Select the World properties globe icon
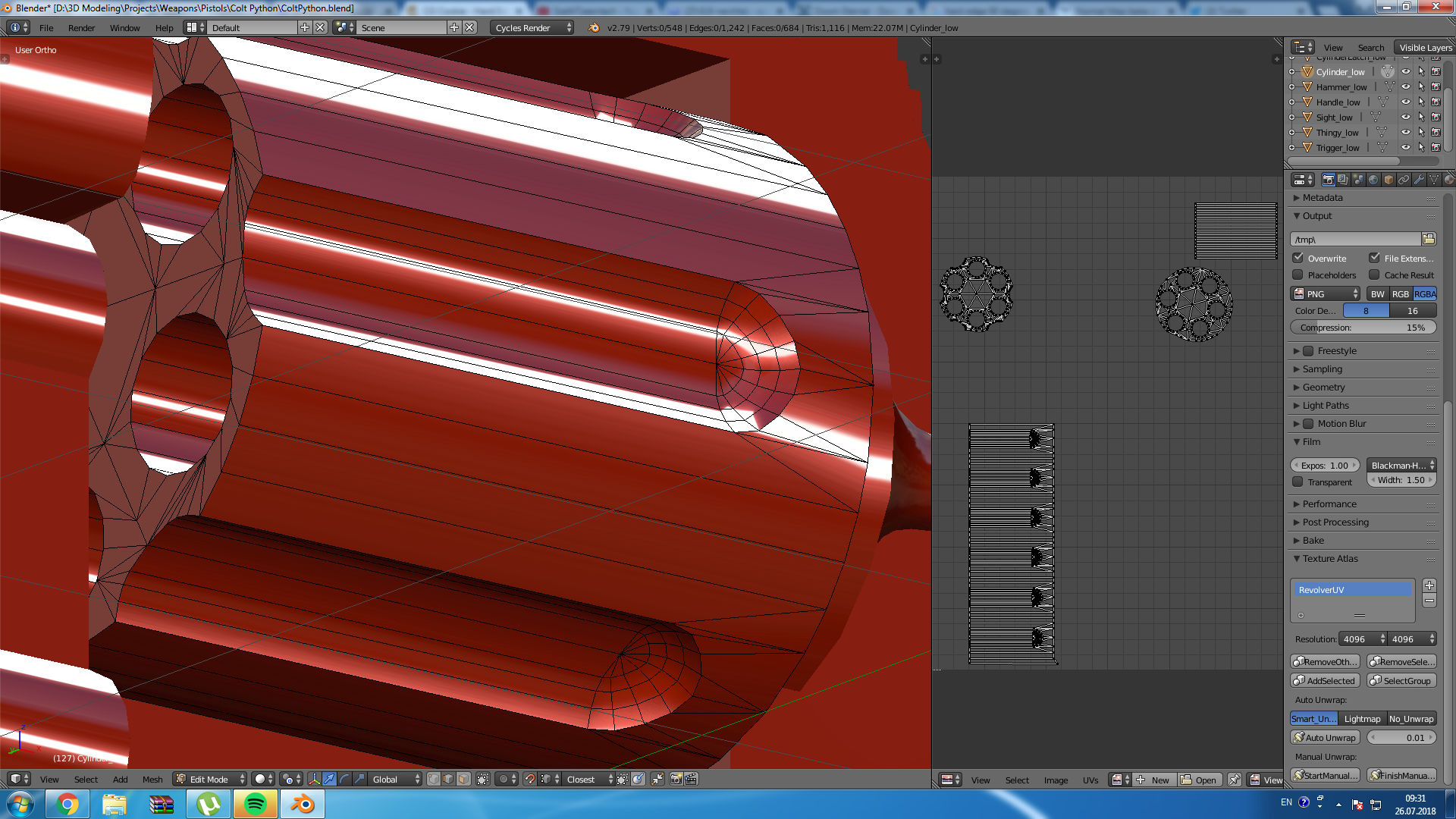The height and width of the screenshot is (819, 1456). 1373,180
